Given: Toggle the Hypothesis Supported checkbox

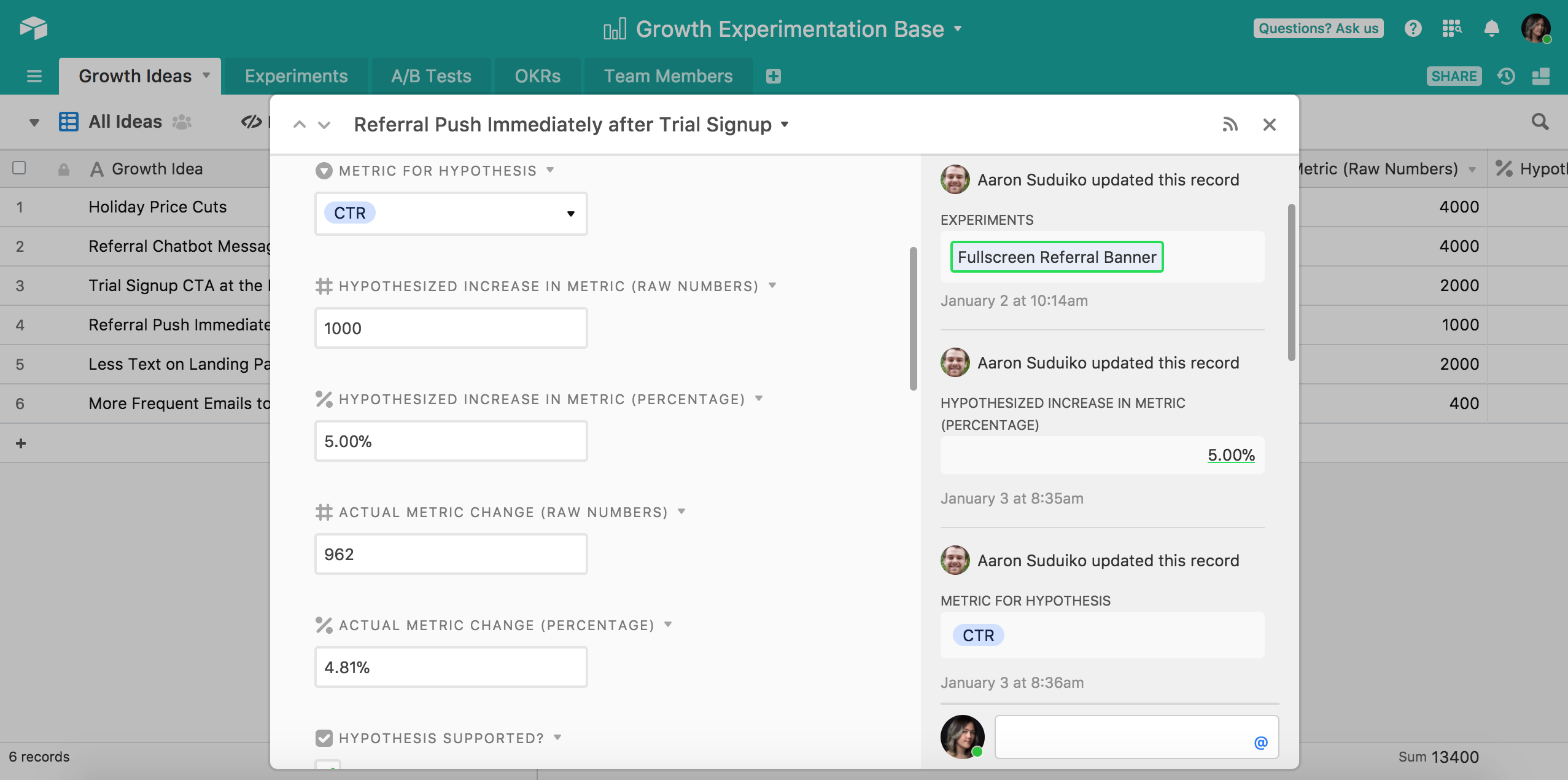Looking at the screenshot, I should pos(328,765).
